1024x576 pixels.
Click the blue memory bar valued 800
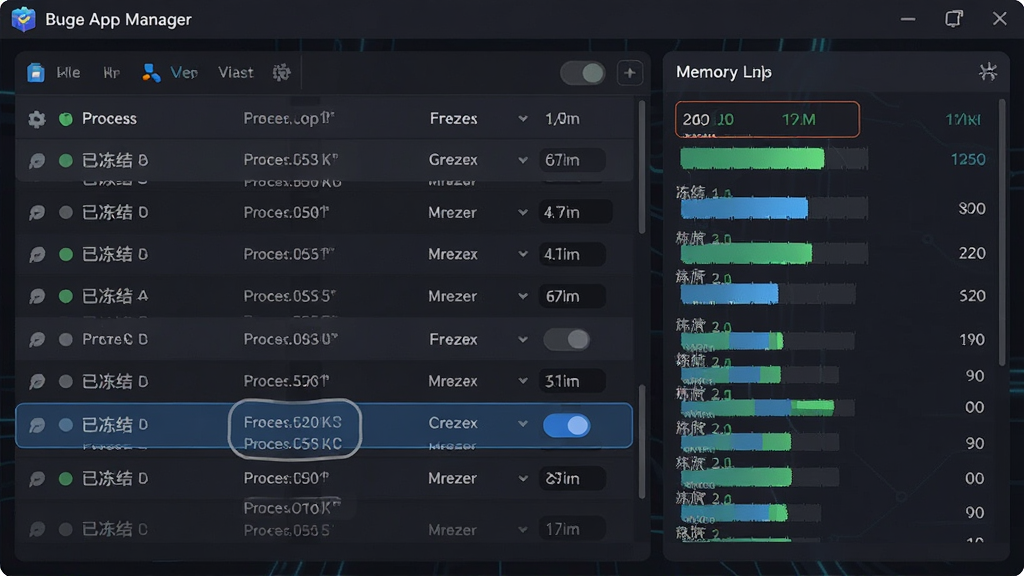tap(744, 208)
